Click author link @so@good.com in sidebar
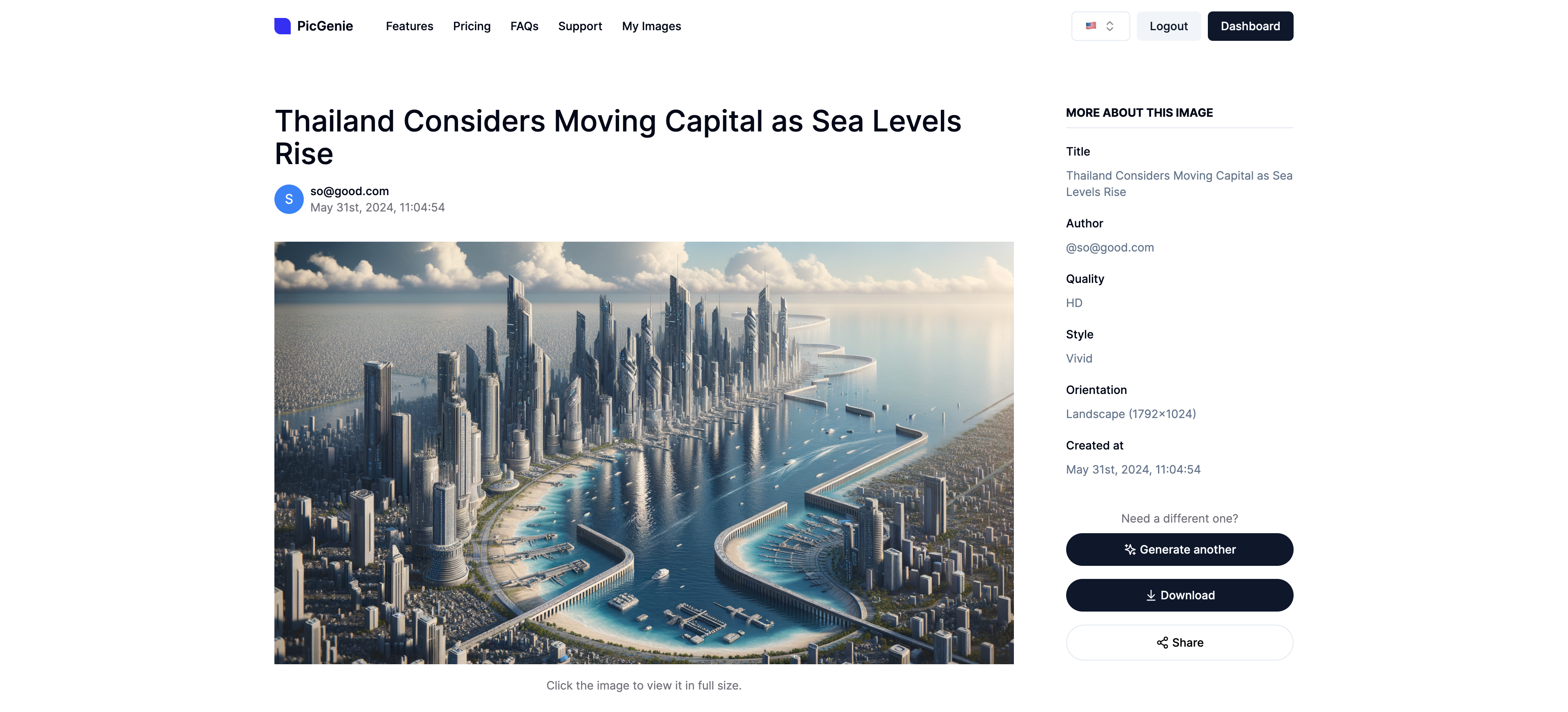The image size is (1568, 712). [1110, 248]
